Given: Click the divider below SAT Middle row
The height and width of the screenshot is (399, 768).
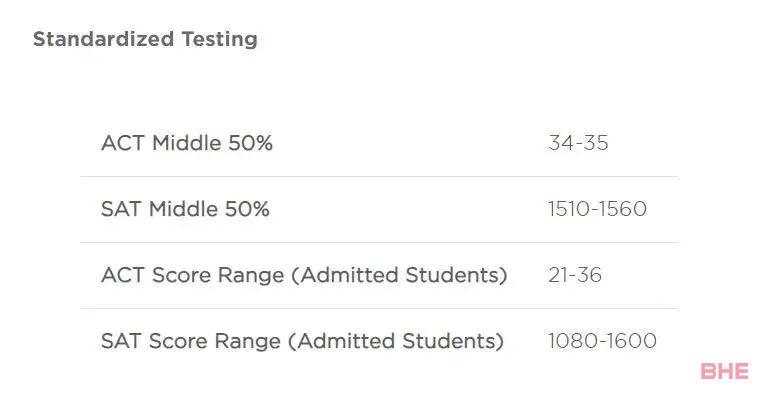Looking at the screenshot, I should (x=379, y=242).
